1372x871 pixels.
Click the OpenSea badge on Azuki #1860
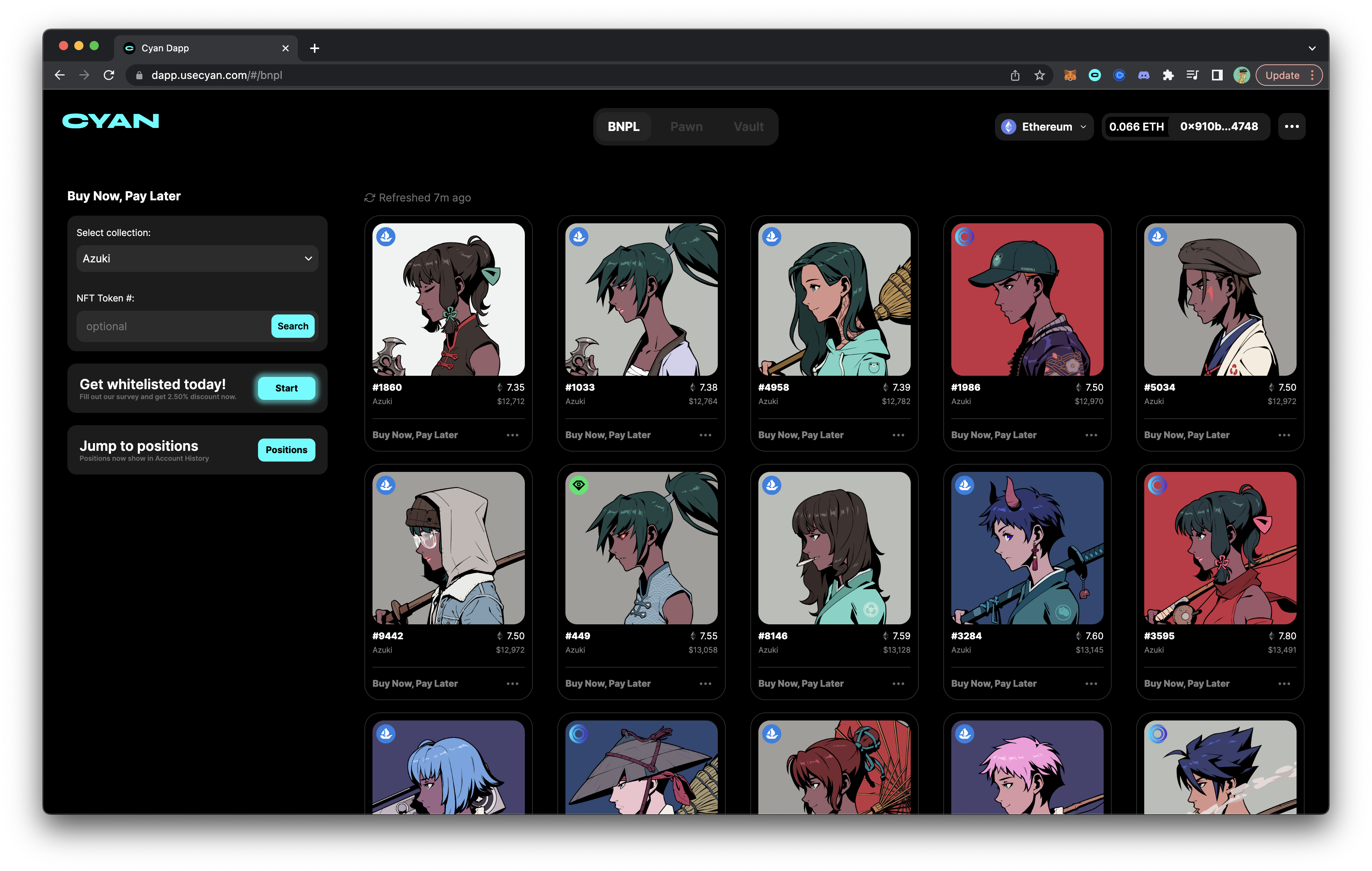[x=386, y=237]
